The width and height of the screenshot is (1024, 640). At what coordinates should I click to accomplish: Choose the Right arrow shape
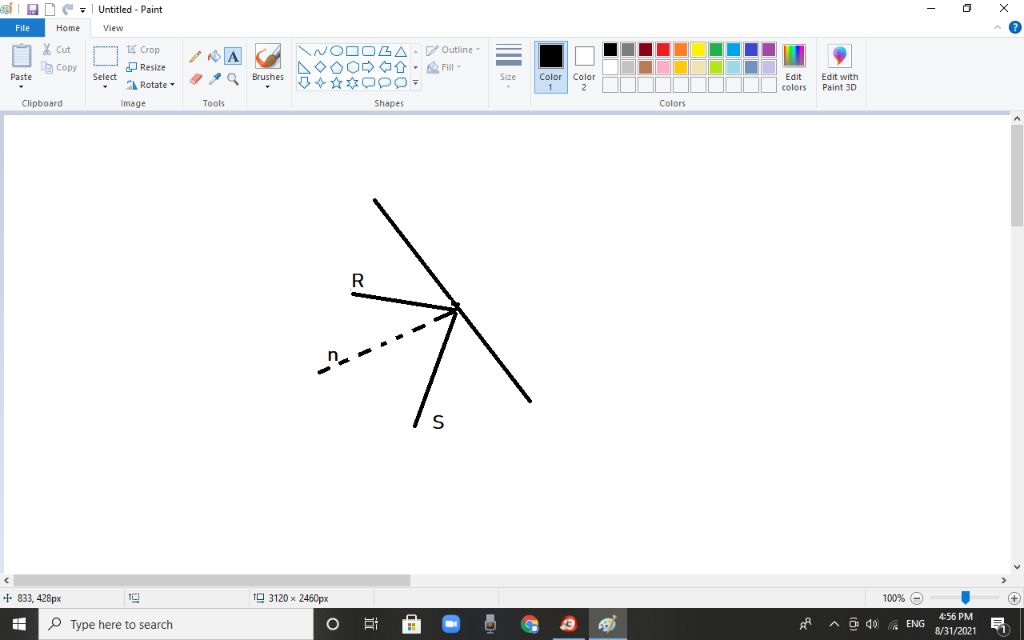[x=368, y=67]
